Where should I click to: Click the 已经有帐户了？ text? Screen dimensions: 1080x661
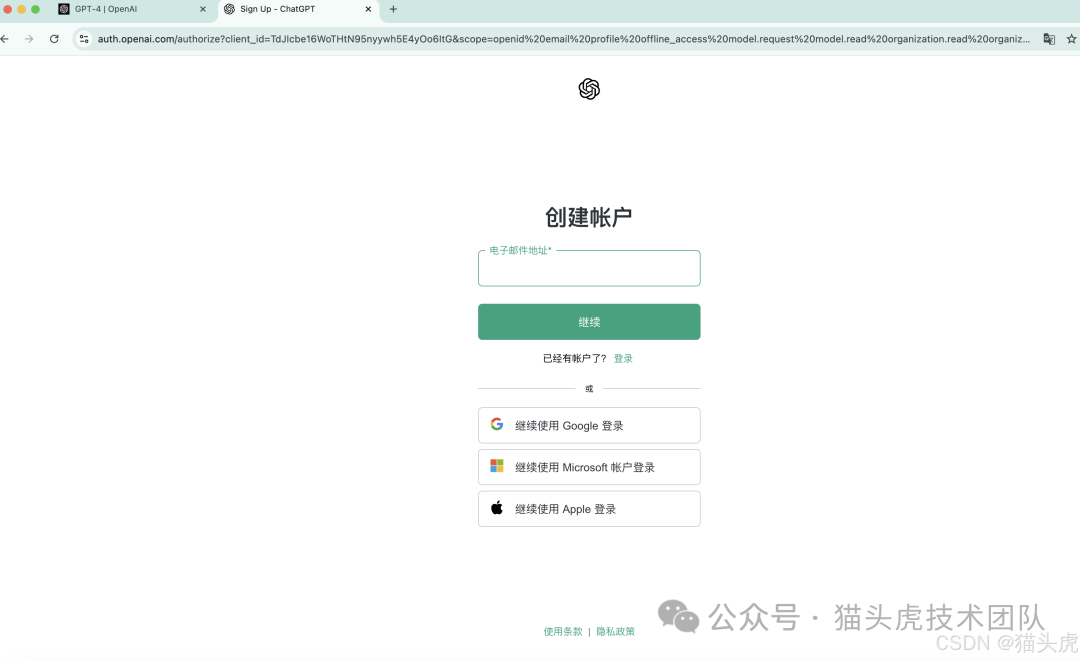coord(574,358)
